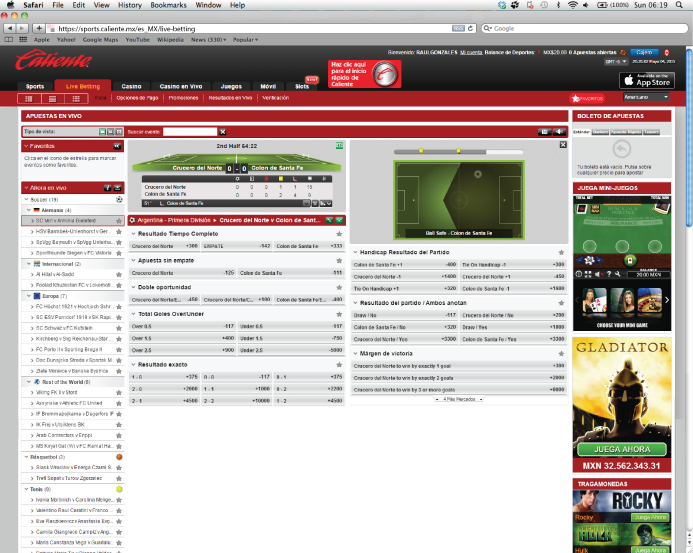
Task: Open the Casino tab
Action: (131, 86)
